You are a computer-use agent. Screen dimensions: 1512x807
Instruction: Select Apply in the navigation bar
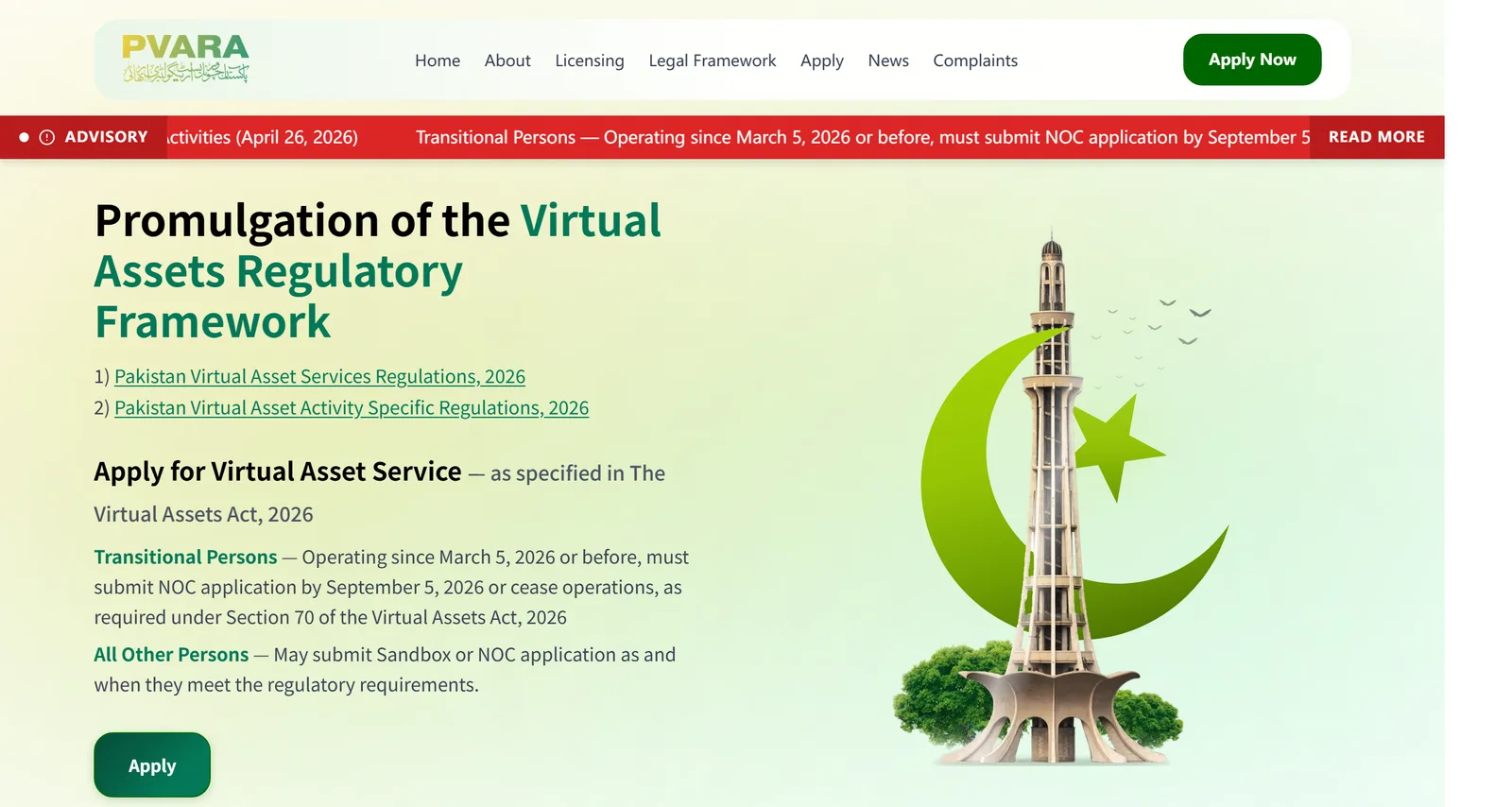point(822,60)
